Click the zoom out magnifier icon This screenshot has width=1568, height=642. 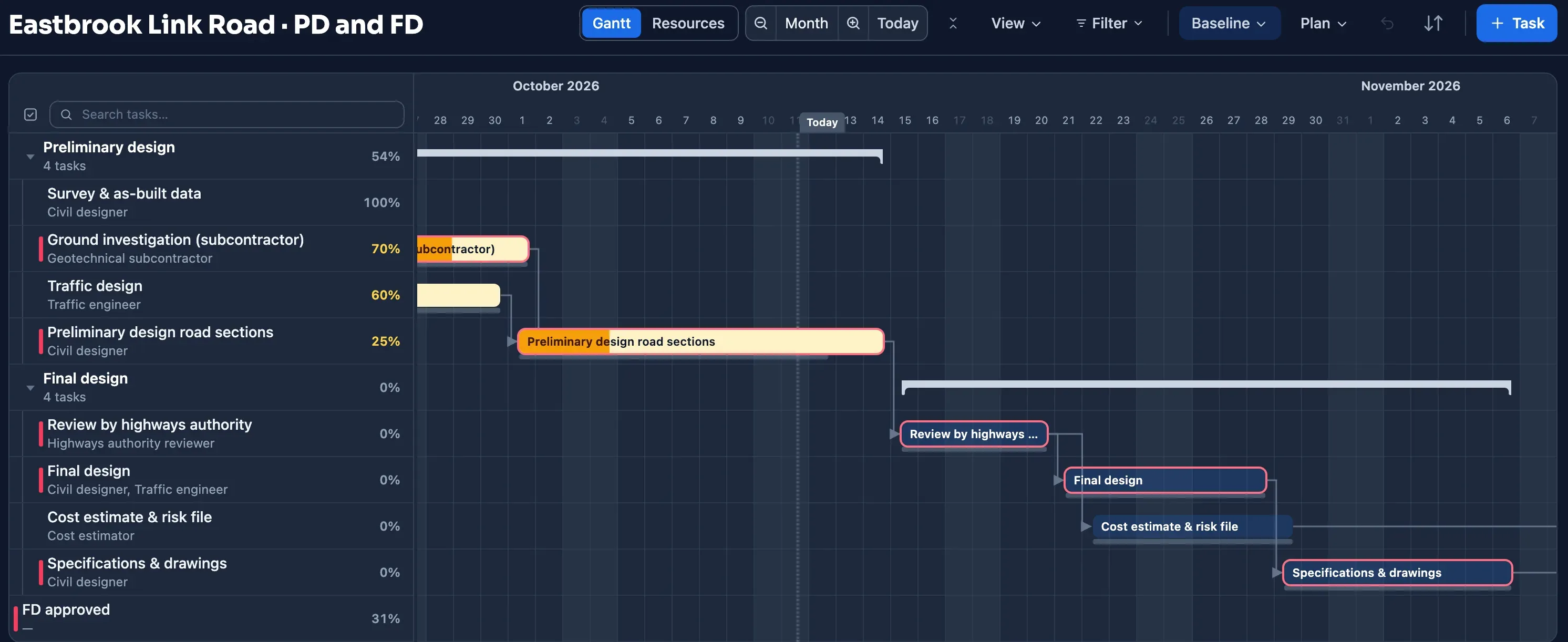coord(760,23)
